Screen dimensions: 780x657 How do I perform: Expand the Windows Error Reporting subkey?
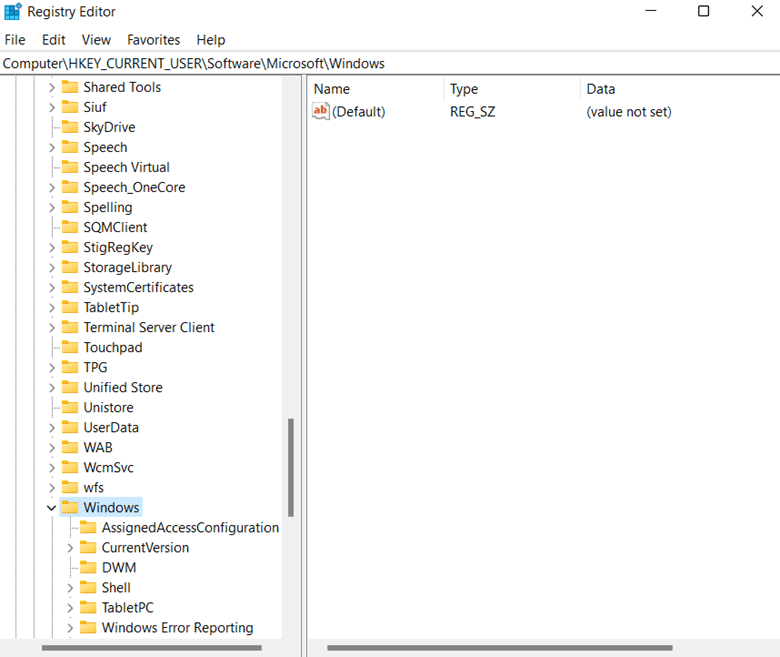click(70, 628)
